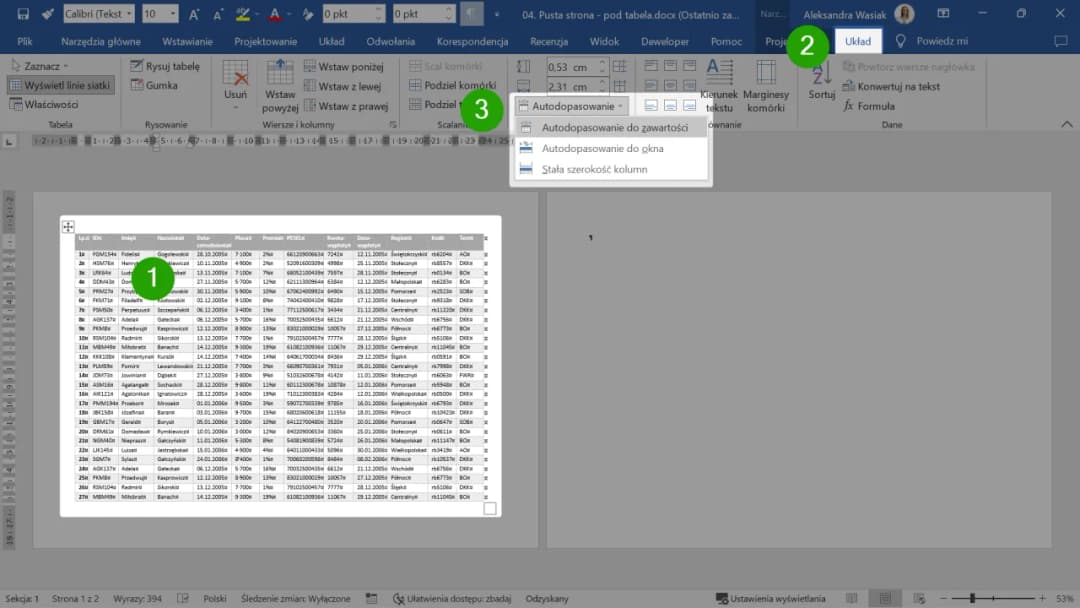This screenshot has width=1080, height=608.
Task: Open Marginesy komórki cell margins
Action: pyautogui.click(x=765, y=84)
